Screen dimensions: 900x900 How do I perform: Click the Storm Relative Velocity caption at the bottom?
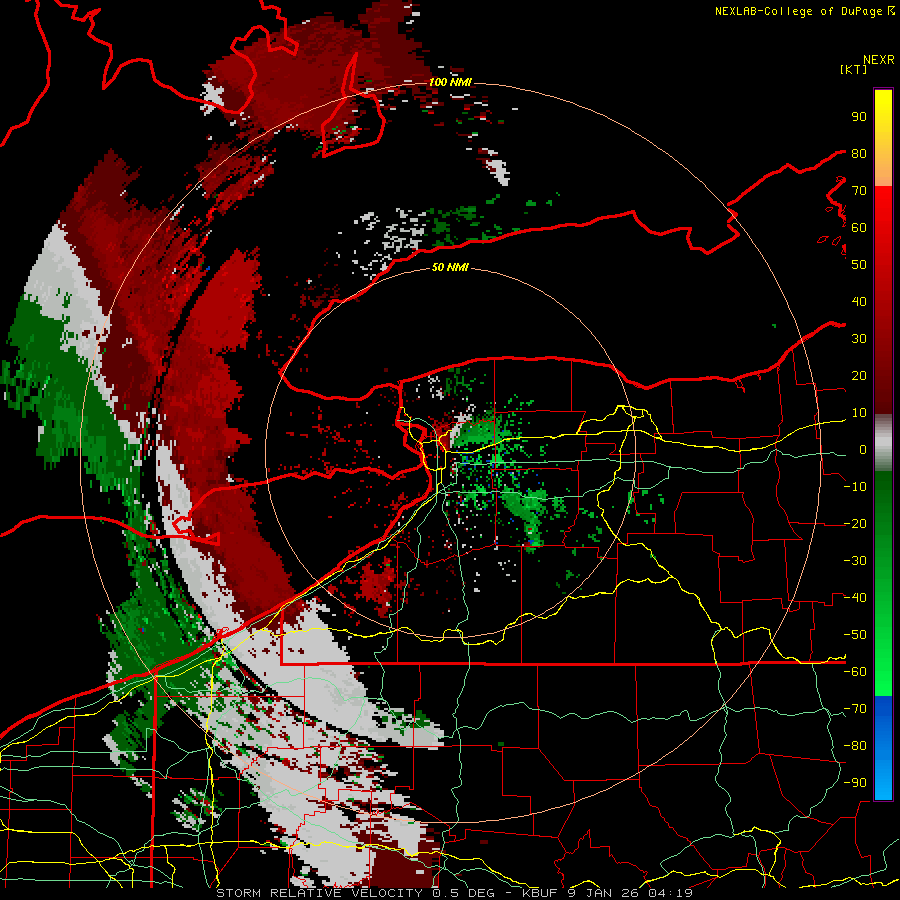point(455,893)
